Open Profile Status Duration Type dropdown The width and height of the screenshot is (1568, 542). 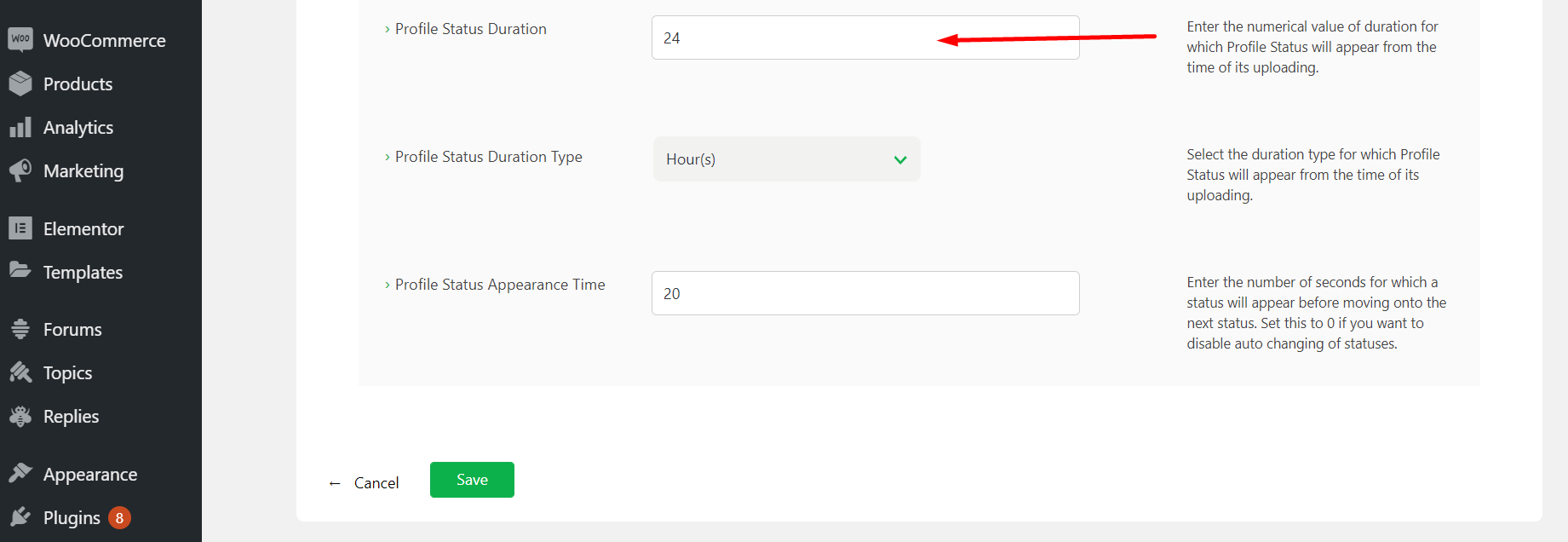(x=786, y=159)
